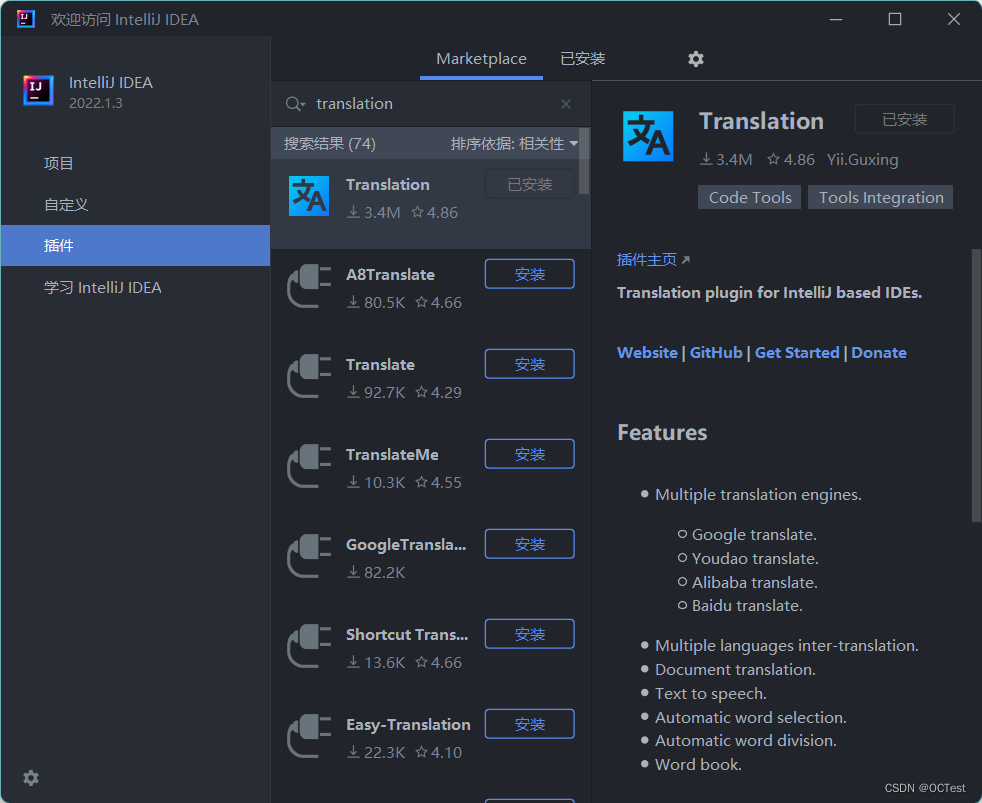
Task: Click the Easy-Translation plugin name
Action: [408, 725]
